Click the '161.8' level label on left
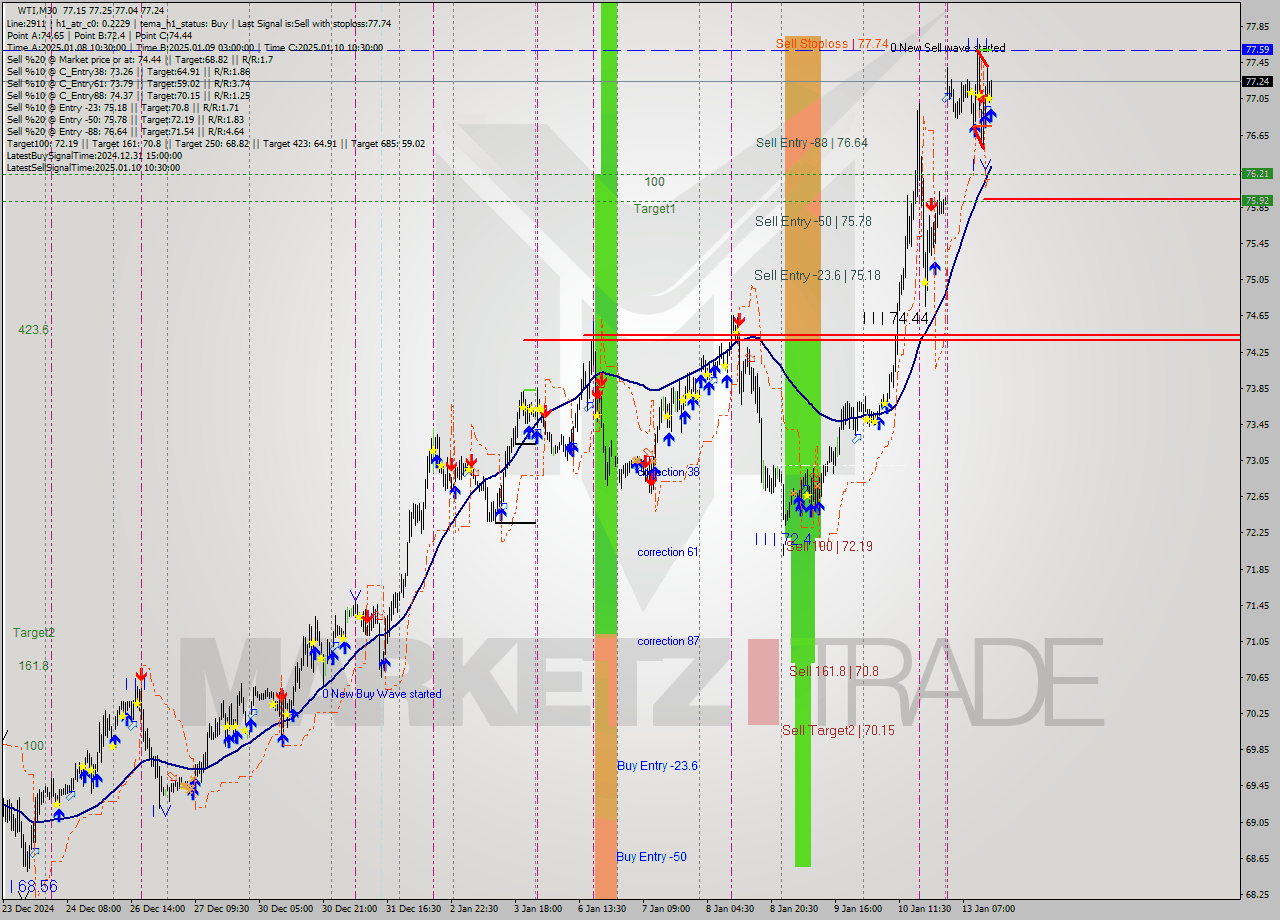 [33, 666]
